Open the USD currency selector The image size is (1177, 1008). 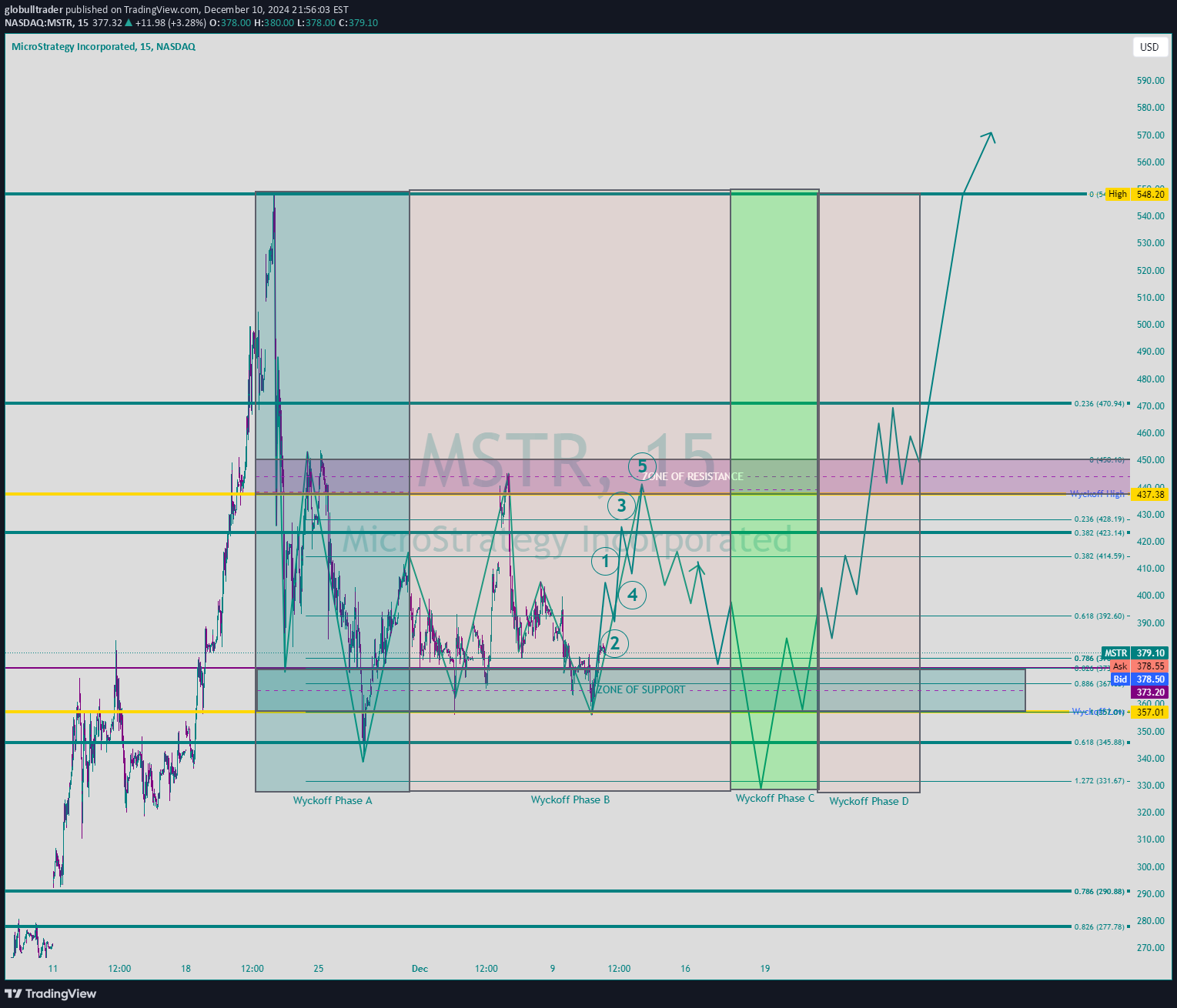pyautogui.click(x=1150, y=47)
